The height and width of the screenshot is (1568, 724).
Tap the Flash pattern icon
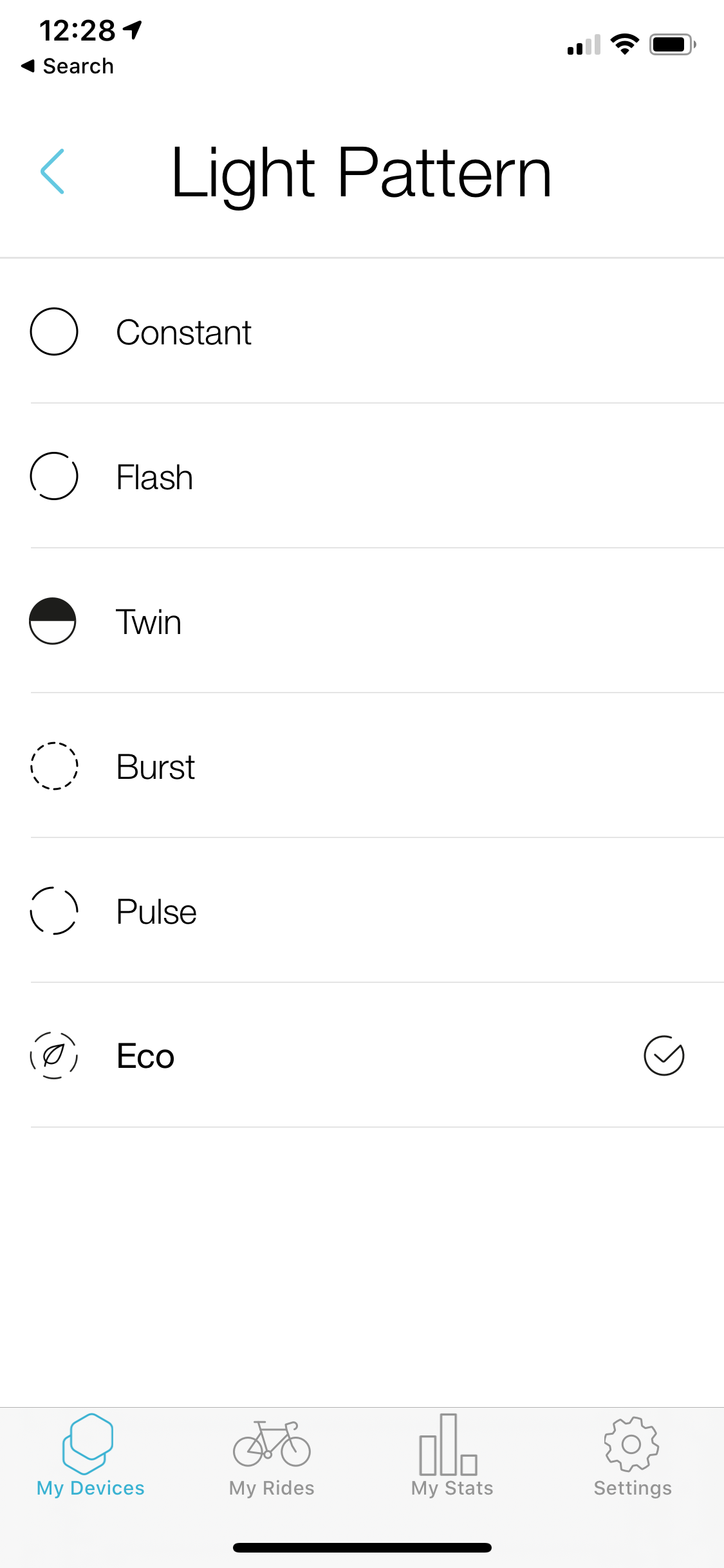[x=54, y=476]
